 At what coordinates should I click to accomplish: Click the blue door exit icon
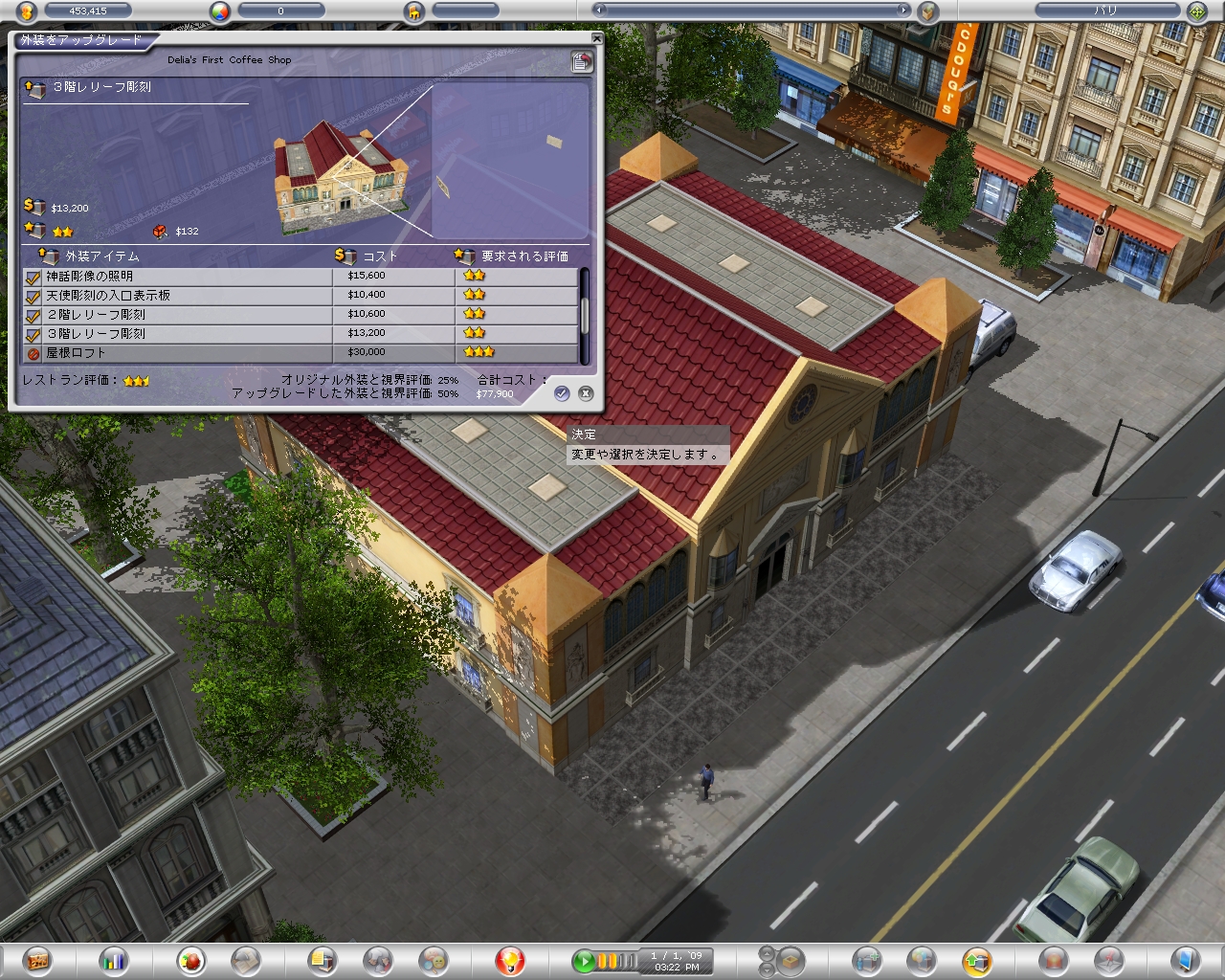[1186, 960]
